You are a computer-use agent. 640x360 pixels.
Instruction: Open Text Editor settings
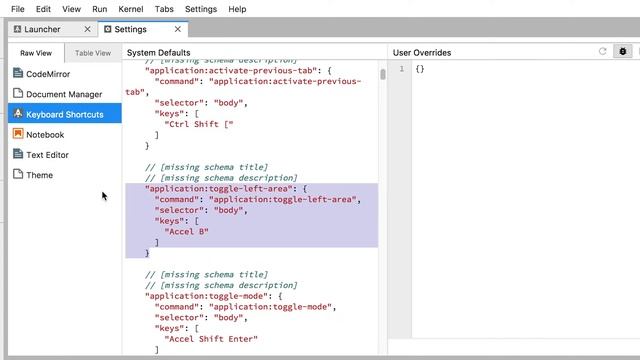tap(65, 155)
